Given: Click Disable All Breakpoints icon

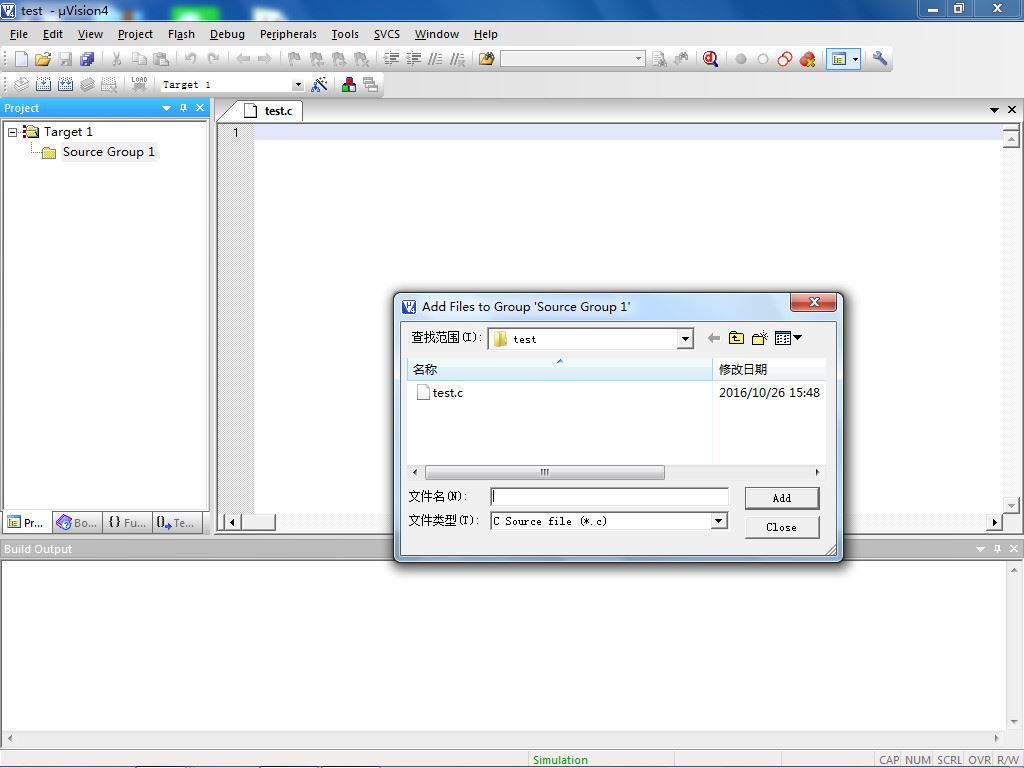Looking at the screenshot, I should 784,59.
